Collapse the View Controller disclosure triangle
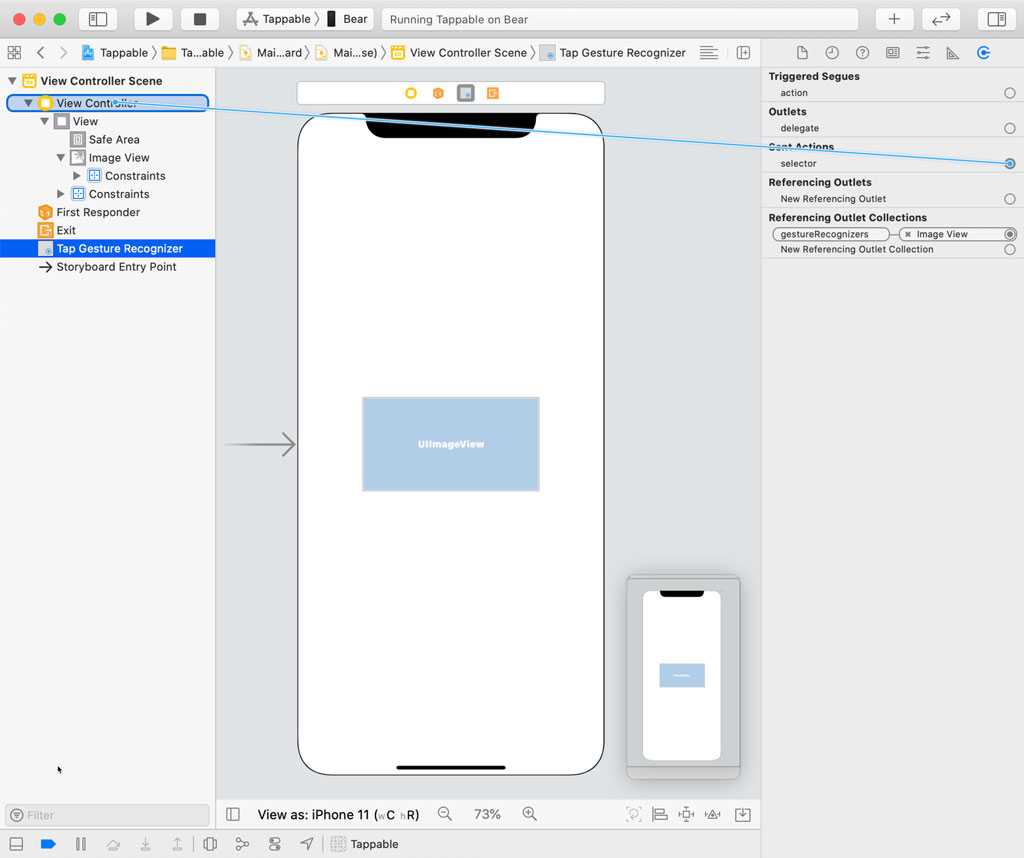This screenshot has width=1024, height=858. point(28,103)
